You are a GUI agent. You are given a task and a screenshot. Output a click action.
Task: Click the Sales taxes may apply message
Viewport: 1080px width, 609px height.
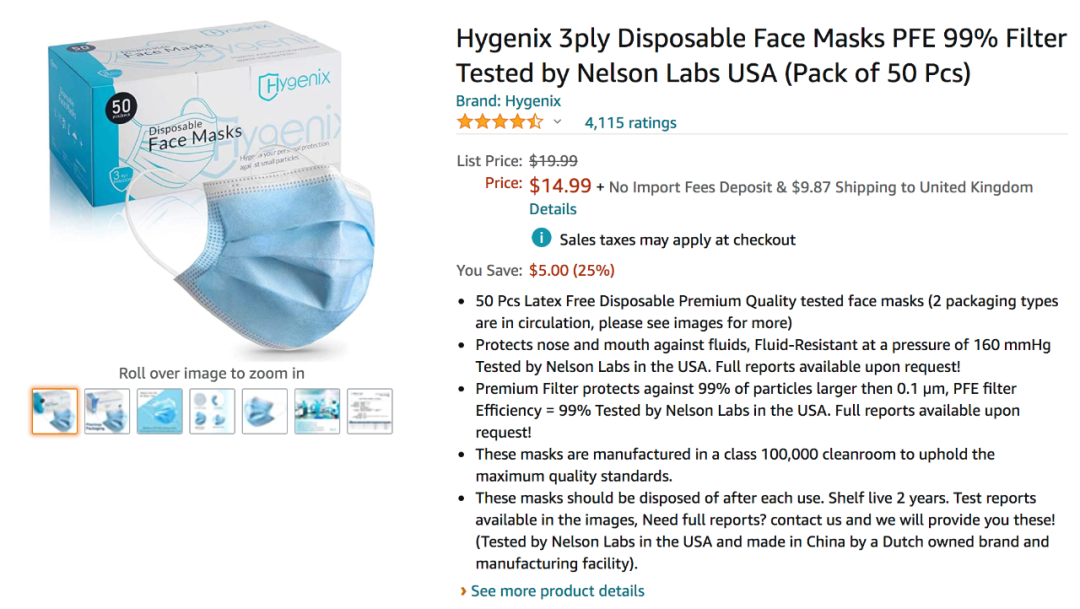click(x=677, y=240)
